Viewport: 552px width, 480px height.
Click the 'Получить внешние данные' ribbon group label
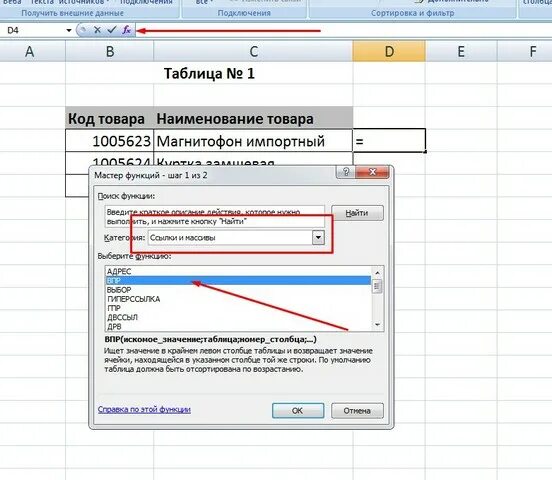(73, 13)
